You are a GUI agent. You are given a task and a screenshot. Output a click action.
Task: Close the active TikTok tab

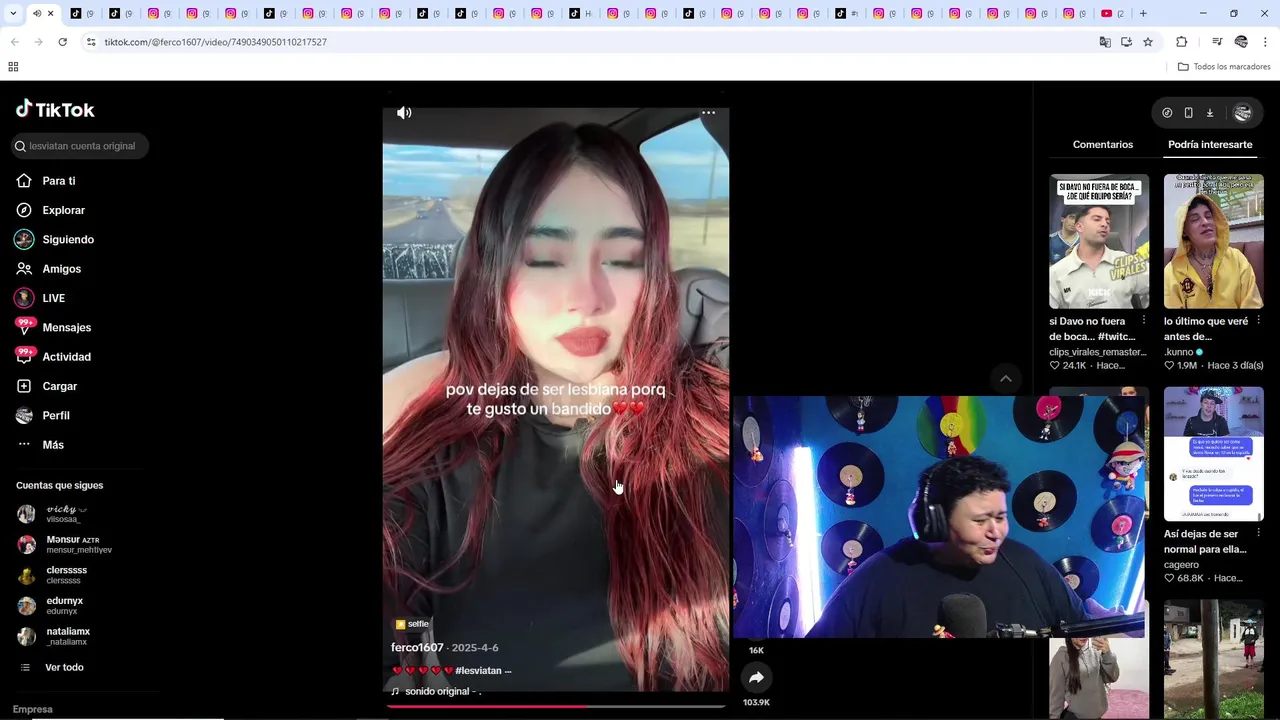pos(50,14)
